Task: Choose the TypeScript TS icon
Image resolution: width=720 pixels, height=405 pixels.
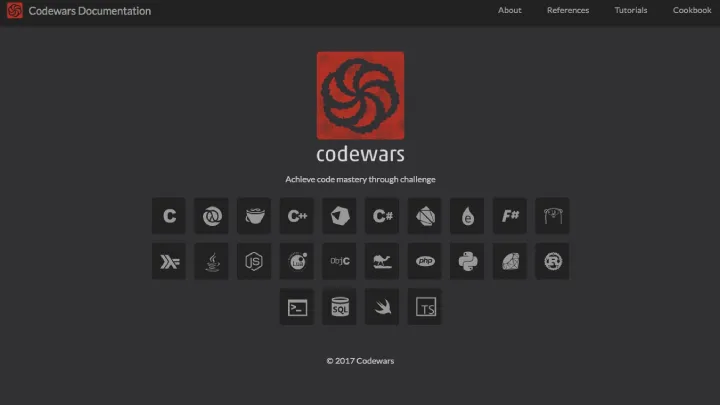Action: pyautogui.click(x=425, y=307)
